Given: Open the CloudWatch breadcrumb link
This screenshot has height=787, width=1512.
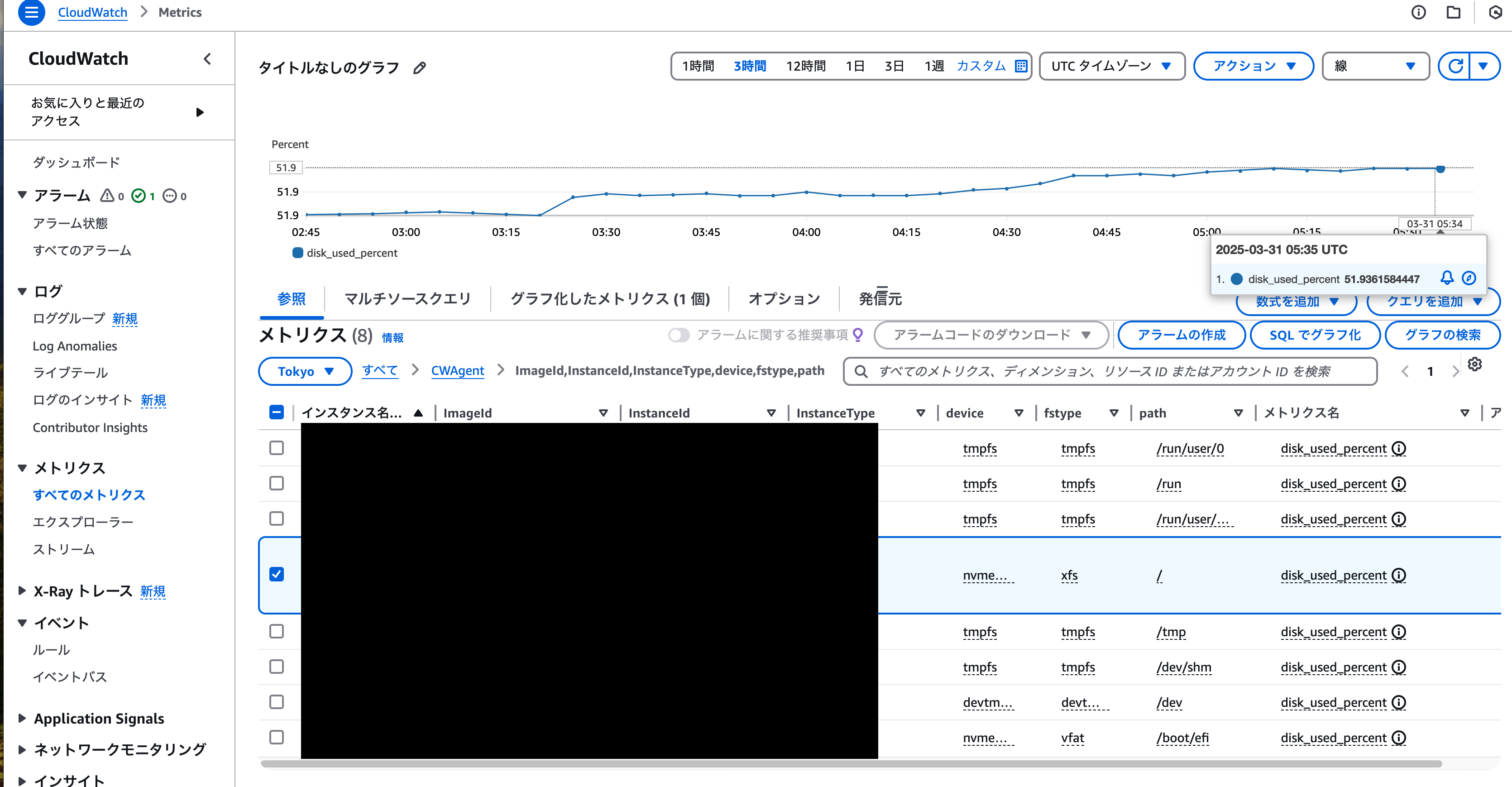Looking at the screenshot, I should point(92,12).
